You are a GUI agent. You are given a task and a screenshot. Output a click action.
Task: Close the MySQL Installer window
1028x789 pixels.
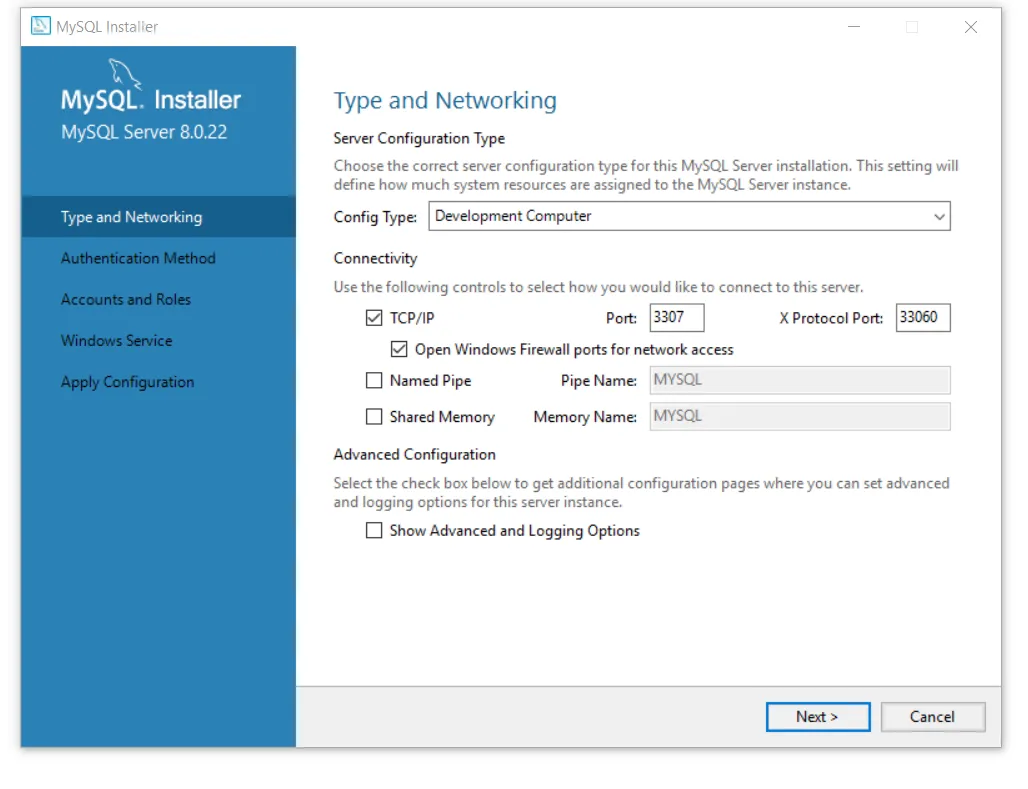point(971,27)
